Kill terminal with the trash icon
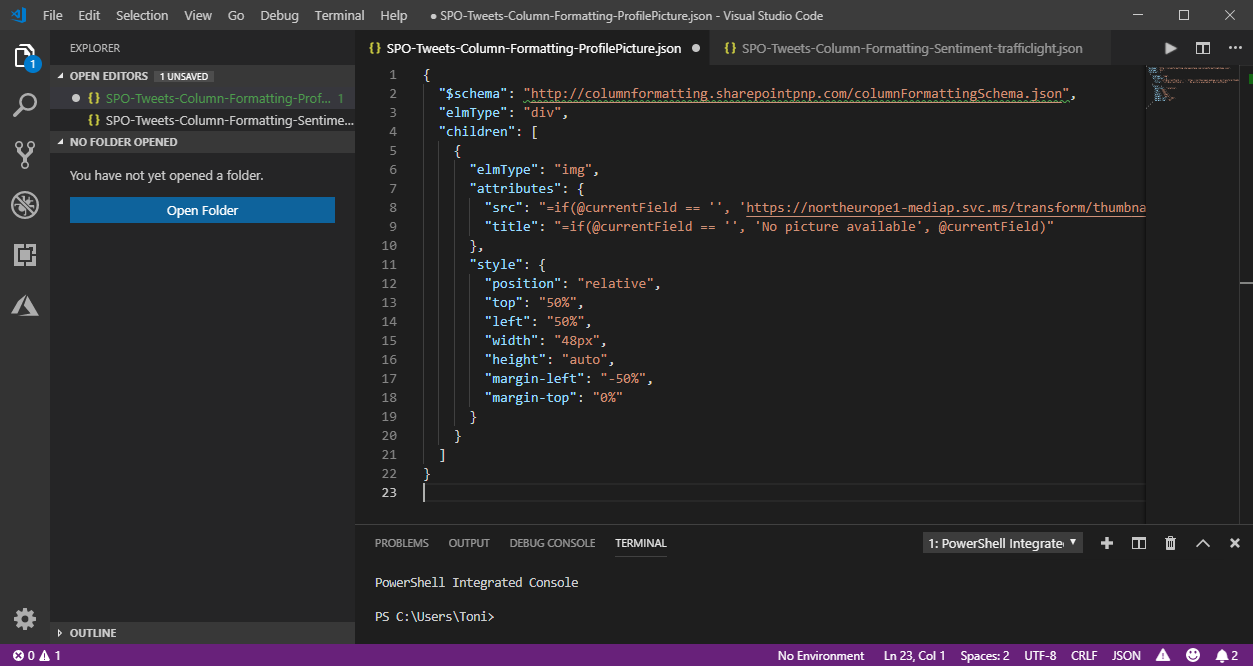 [1170, 543]
